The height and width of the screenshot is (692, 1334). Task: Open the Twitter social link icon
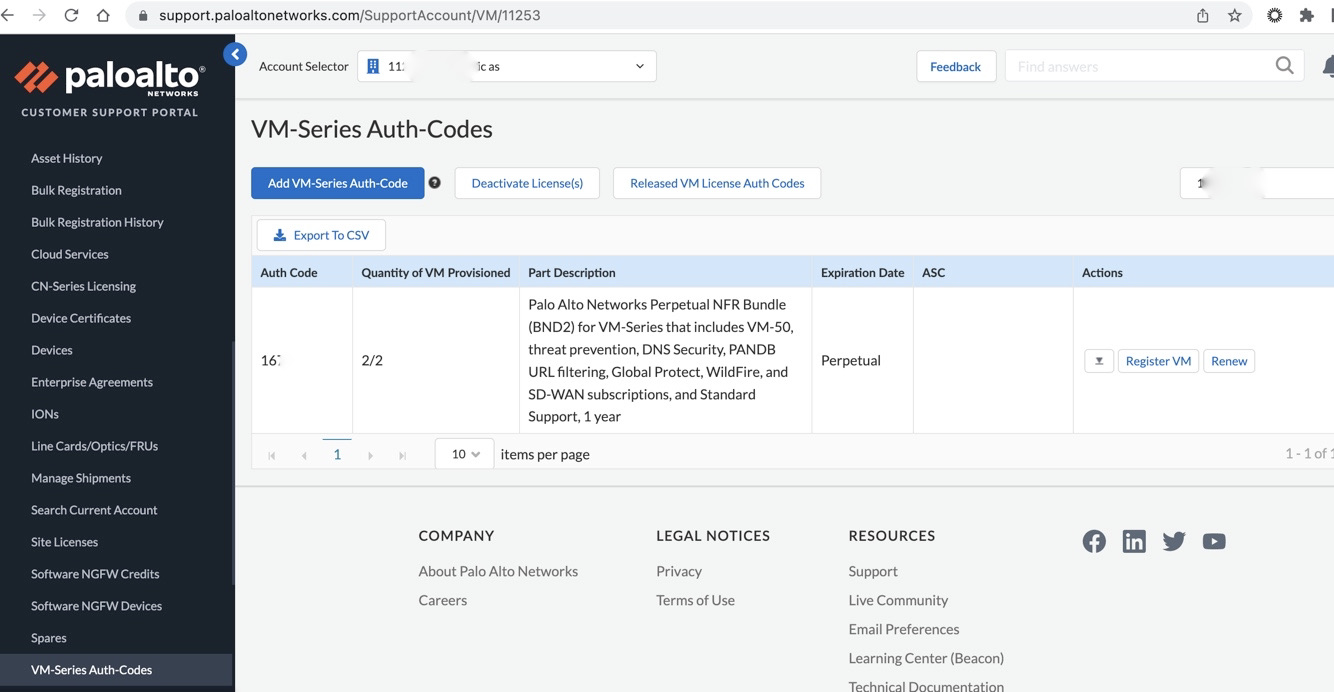(1174, 541)
